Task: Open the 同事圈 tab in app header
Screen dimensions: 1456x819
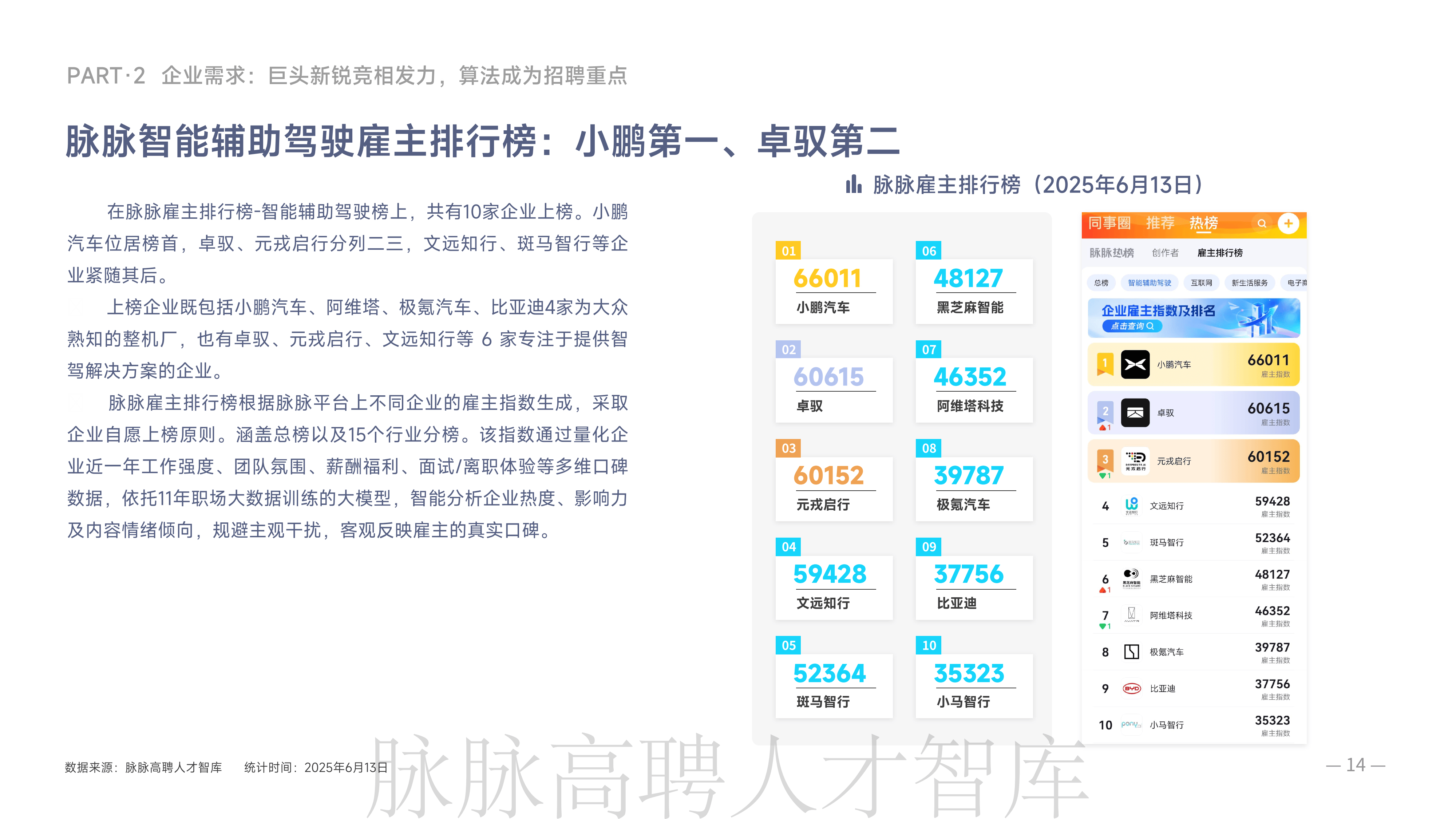Action: (x=1109, y=223)
